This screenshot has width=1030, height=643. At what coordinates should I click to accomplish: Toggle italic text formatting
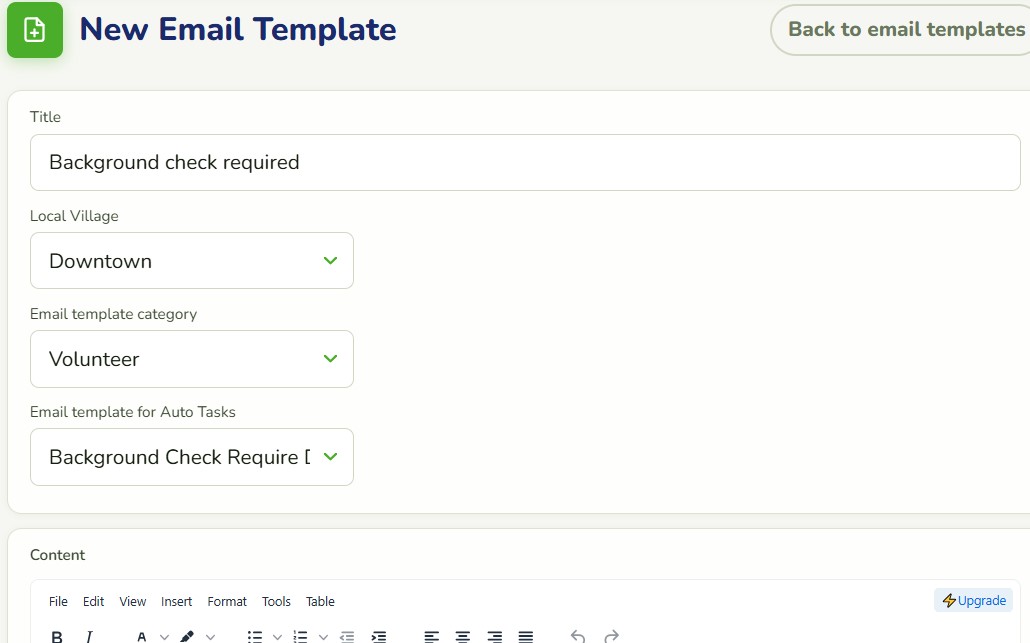coord(89,636)
